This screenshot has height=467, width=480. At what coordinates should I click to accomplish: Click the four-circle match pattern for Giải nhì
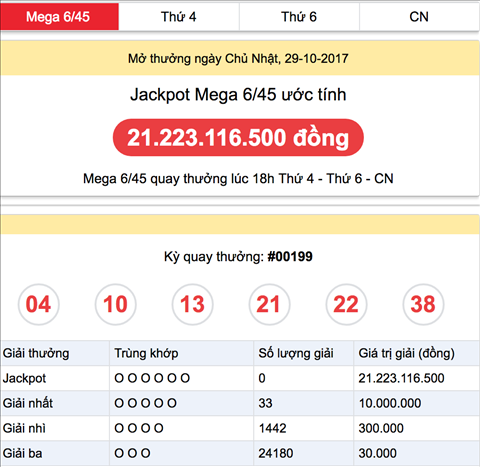[x=139, y=428]
